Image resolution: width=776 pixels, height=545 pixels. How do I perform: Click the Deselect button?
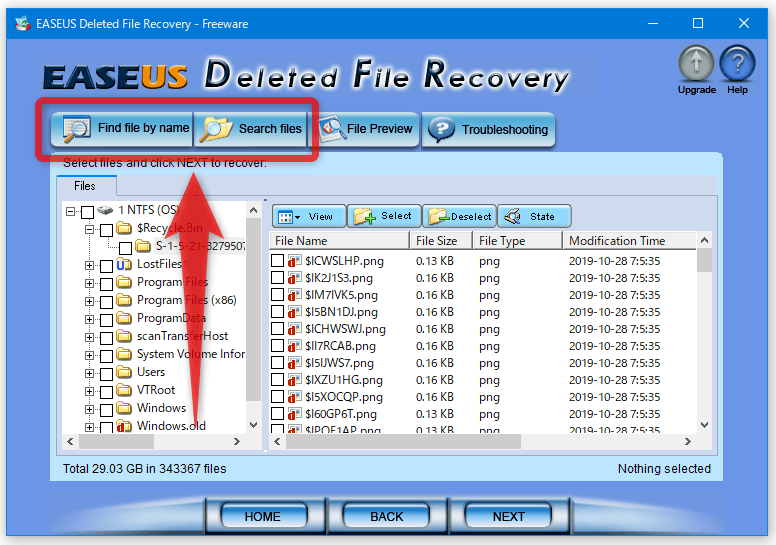[x=459, y=216]
